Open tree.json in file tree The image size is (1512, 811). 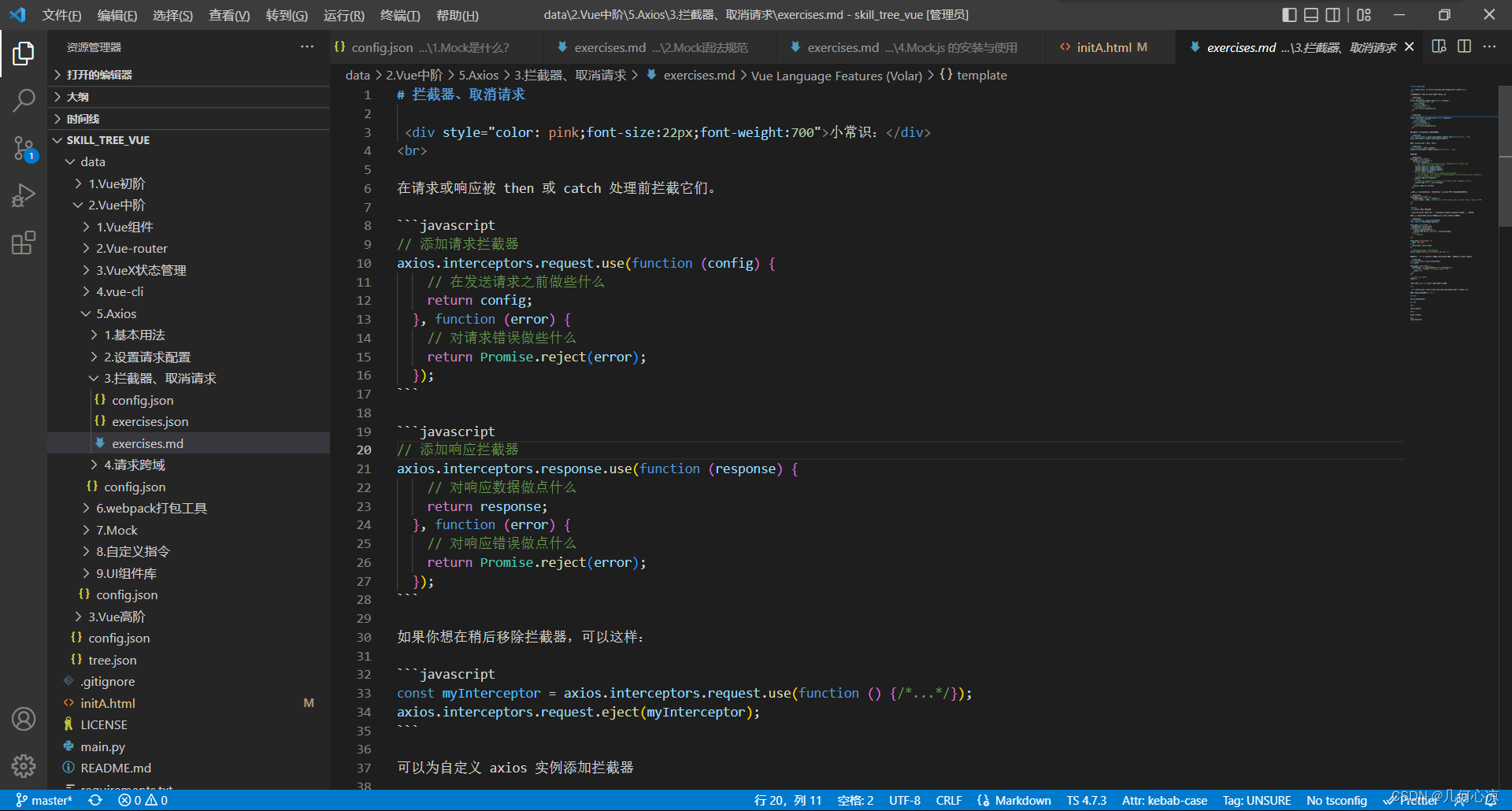tap(189, 660)
